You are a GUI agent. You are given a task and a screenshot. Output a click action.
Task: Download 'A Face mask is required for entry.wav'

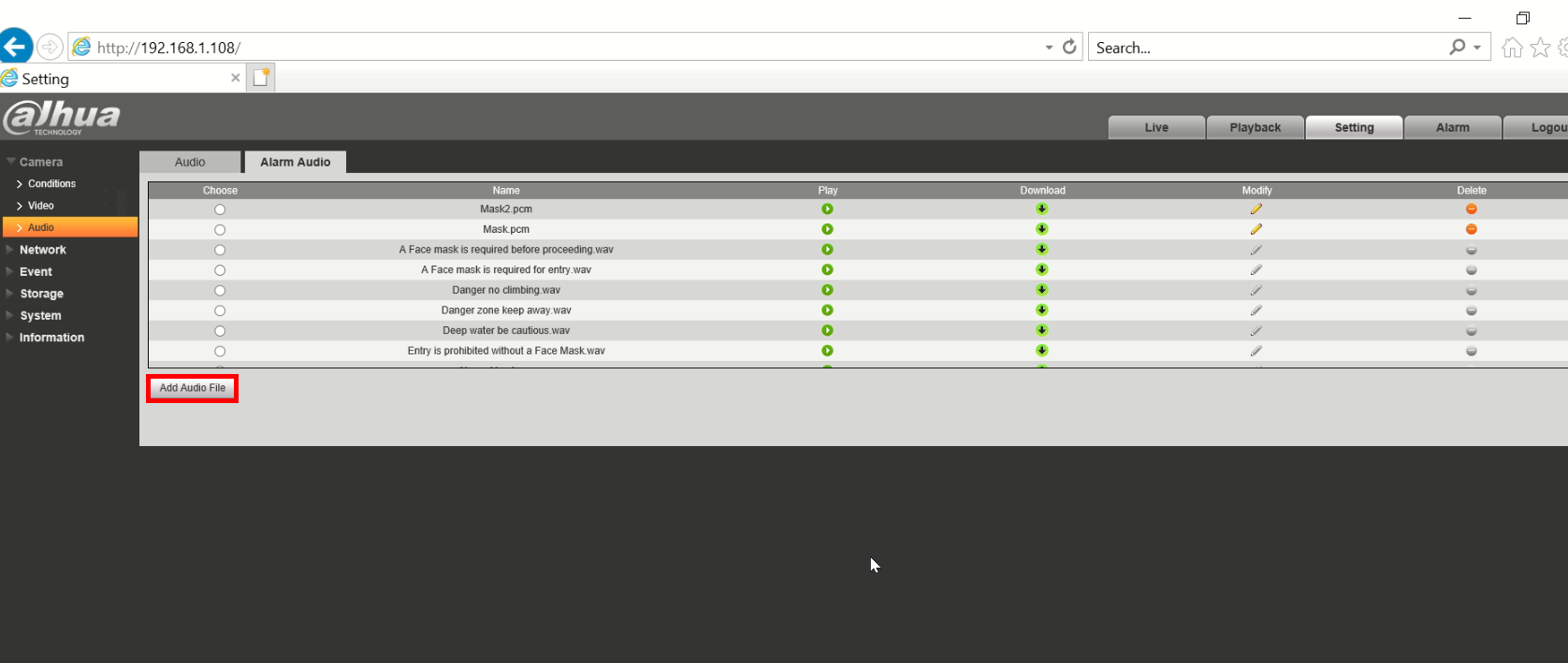coord(1041,269)
